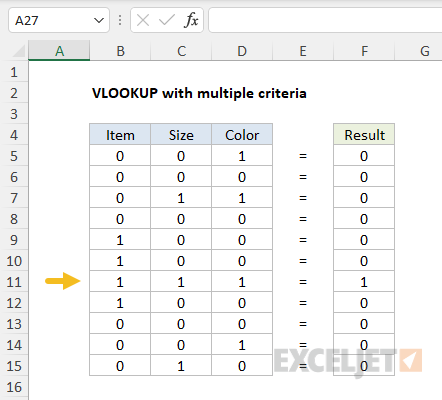This screenshot has height=400, width=442.
Task: Select column A header
Action: [59, 51]
